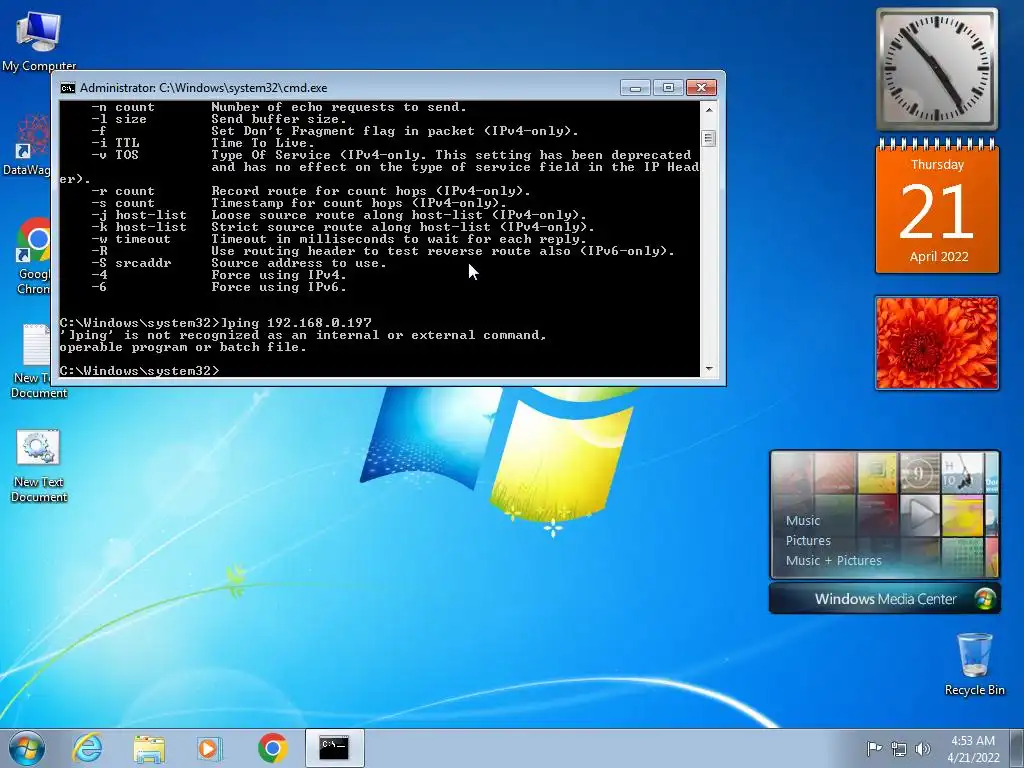
Task: Select the gear-styled New Text Document icon
Action: tap(39, 466)
